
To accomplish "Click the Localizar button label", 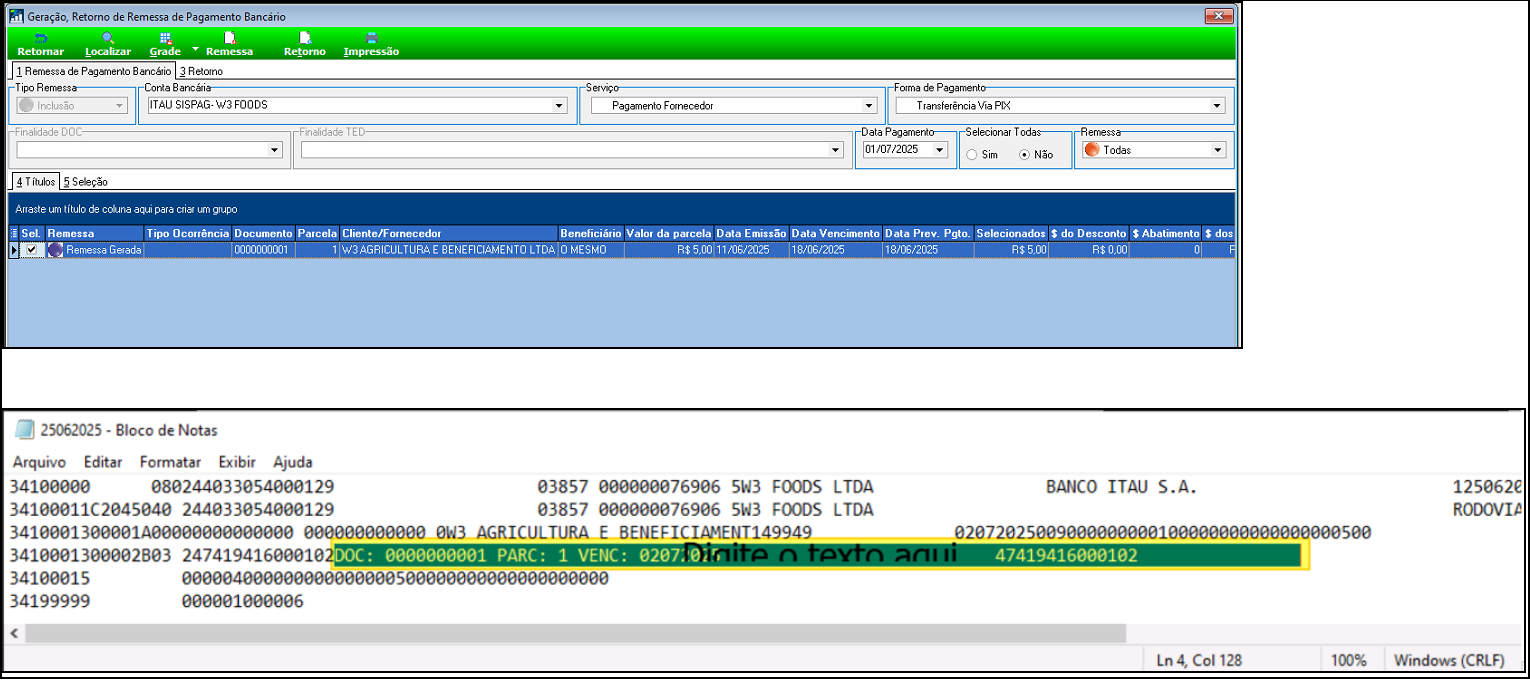I will point(108,51).
